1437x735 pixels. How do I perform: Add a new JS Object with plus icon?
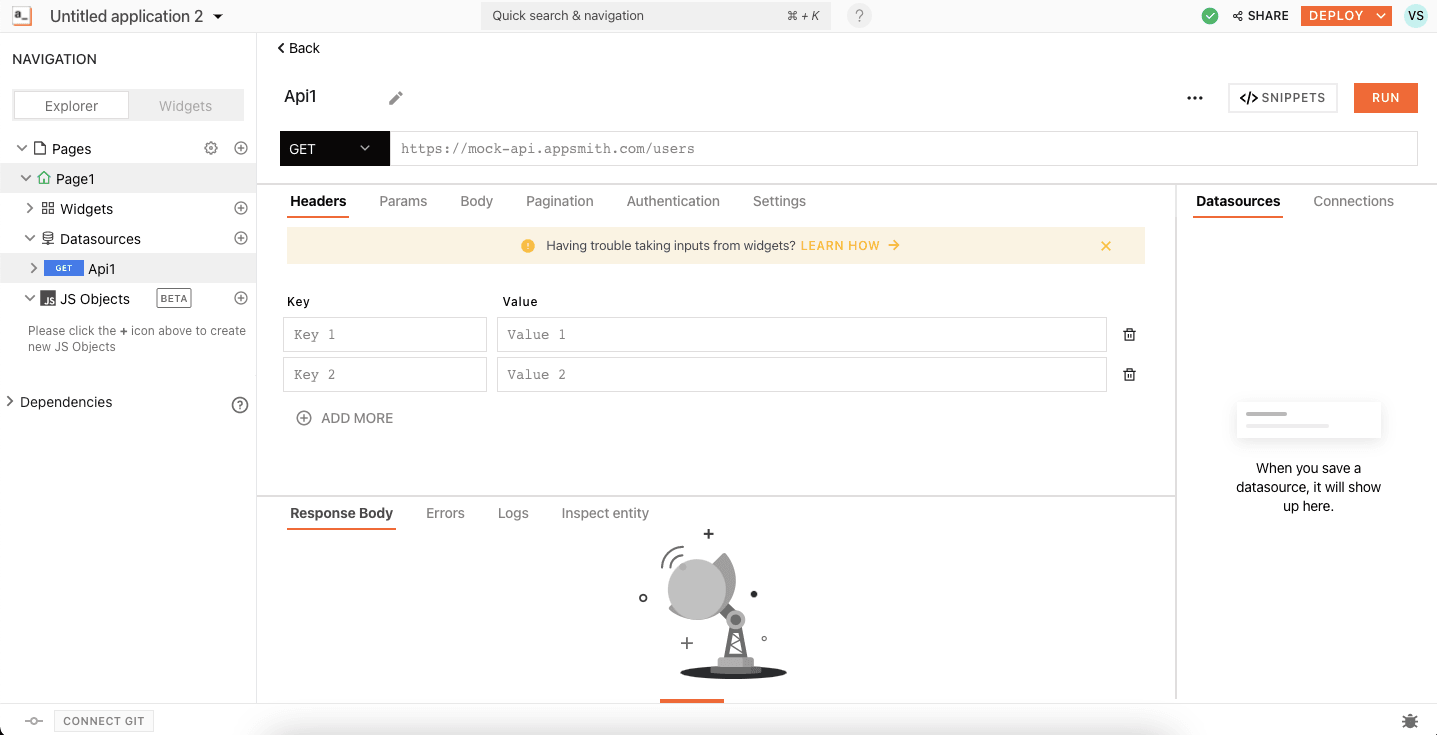[x=241, y=298]
